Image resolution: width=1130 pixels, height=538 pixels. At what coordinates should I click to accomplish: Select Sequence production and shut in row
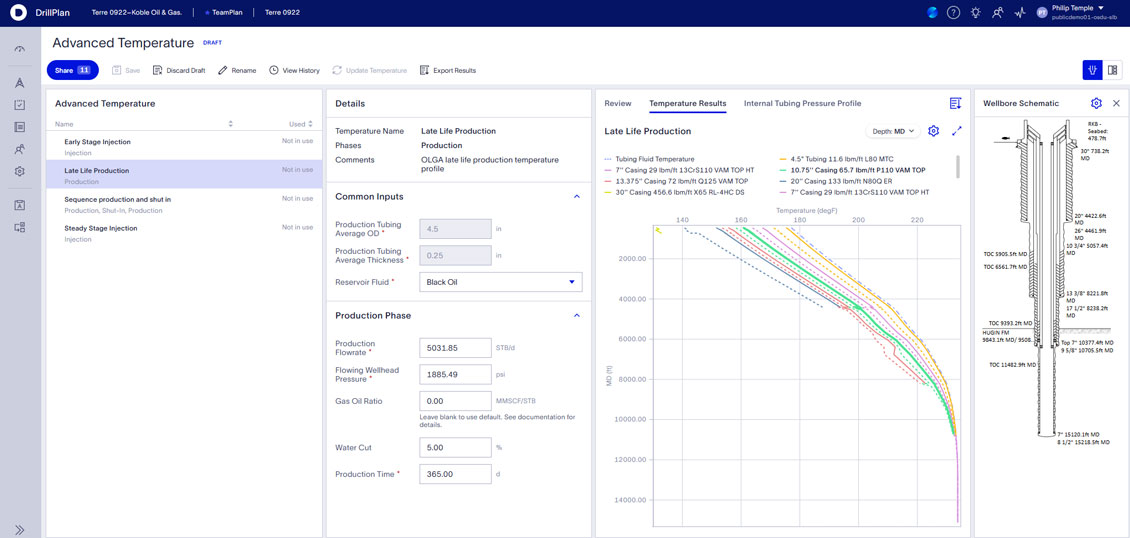click(184, 204)
